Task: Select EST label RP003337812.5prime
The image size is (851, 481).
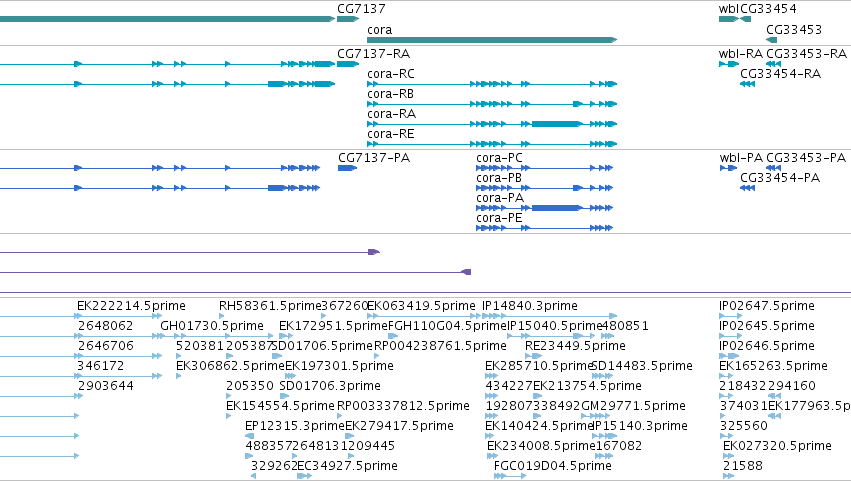Action: coord(403,407)
